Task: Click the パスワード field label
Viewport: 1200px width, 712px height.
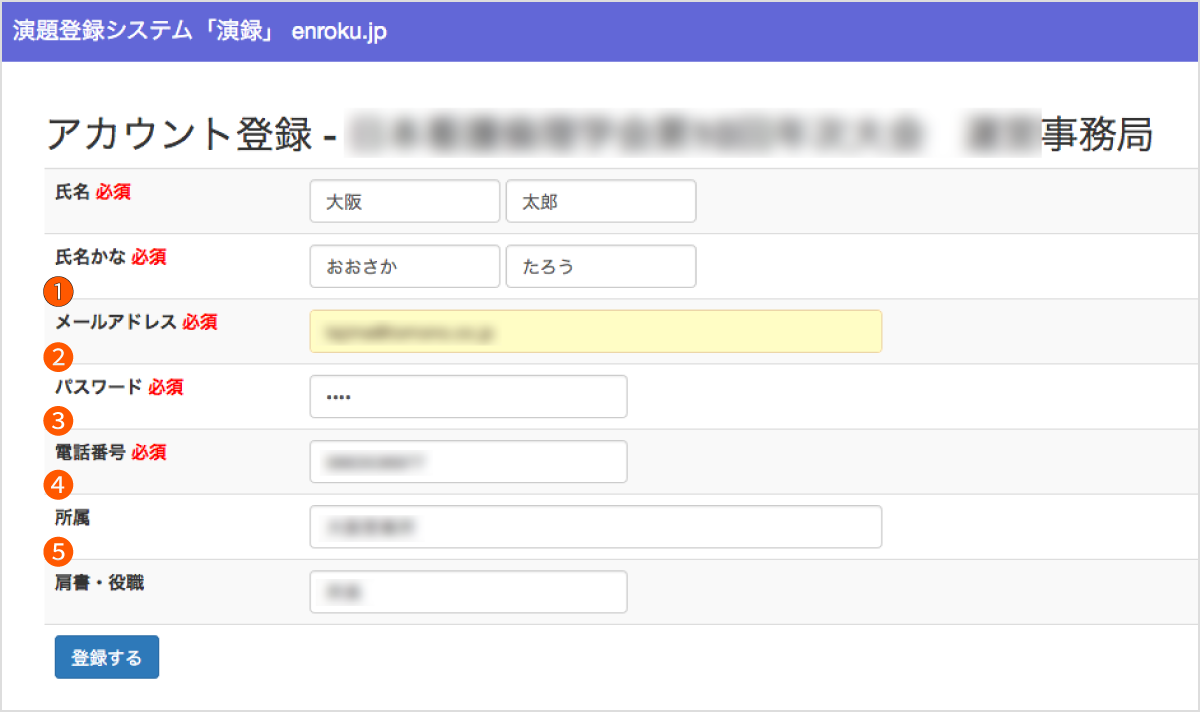Action: 99,387
